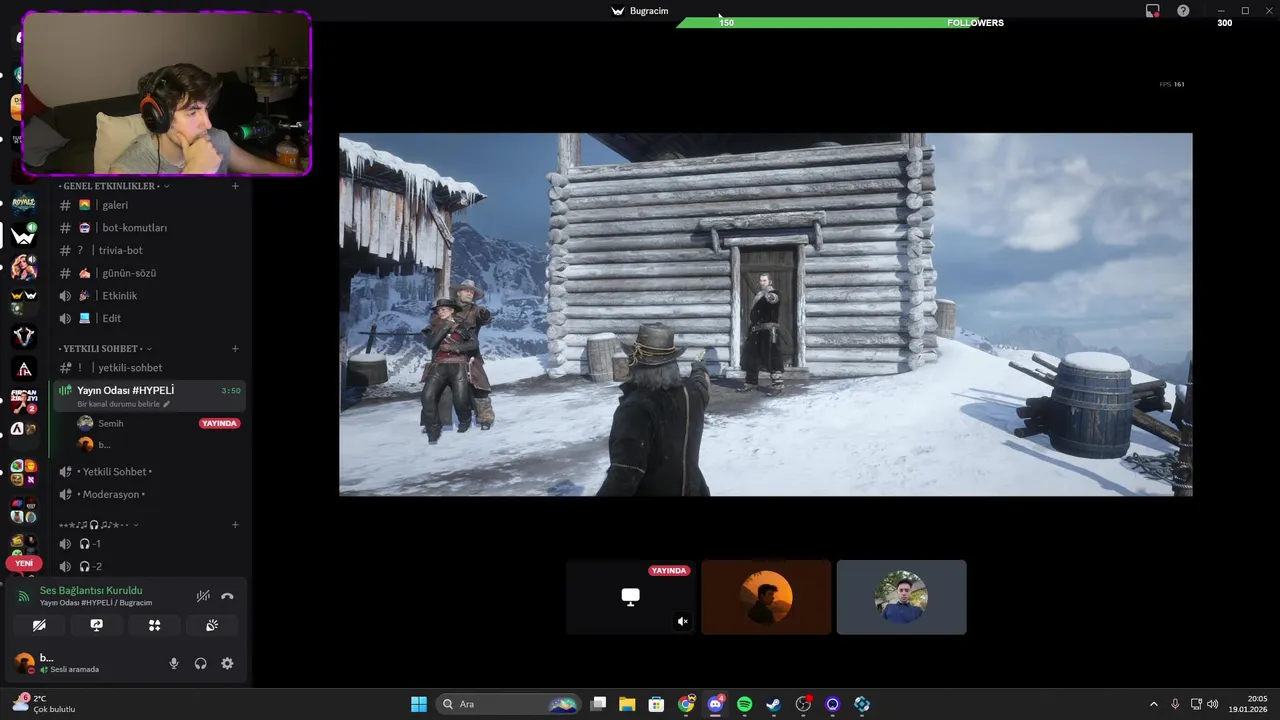Start an activity button
Viewport: 1280px width, 720px height.
154,625
